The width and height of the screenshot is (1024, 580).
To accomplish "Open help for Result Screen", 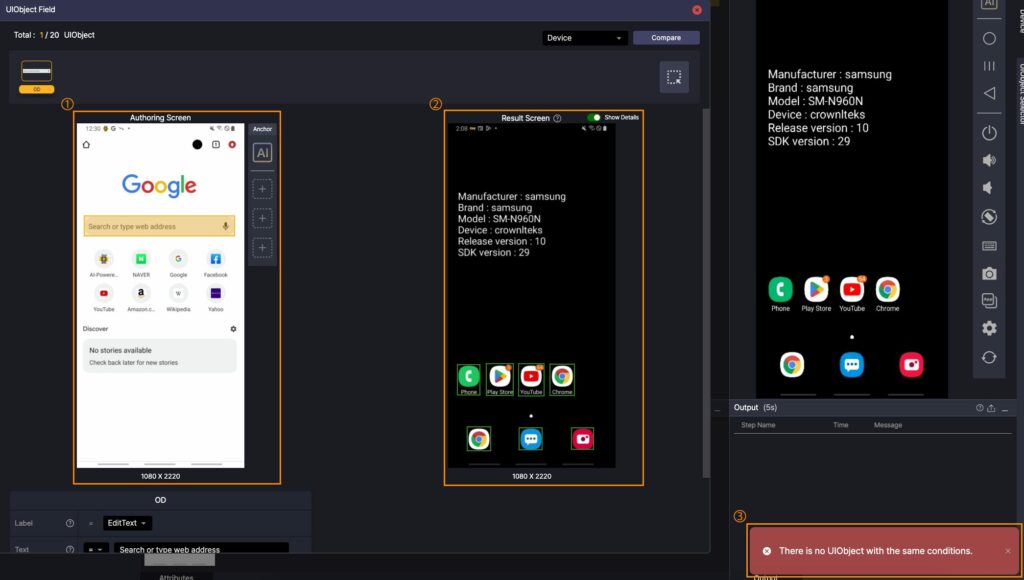I will coord(557,118).
